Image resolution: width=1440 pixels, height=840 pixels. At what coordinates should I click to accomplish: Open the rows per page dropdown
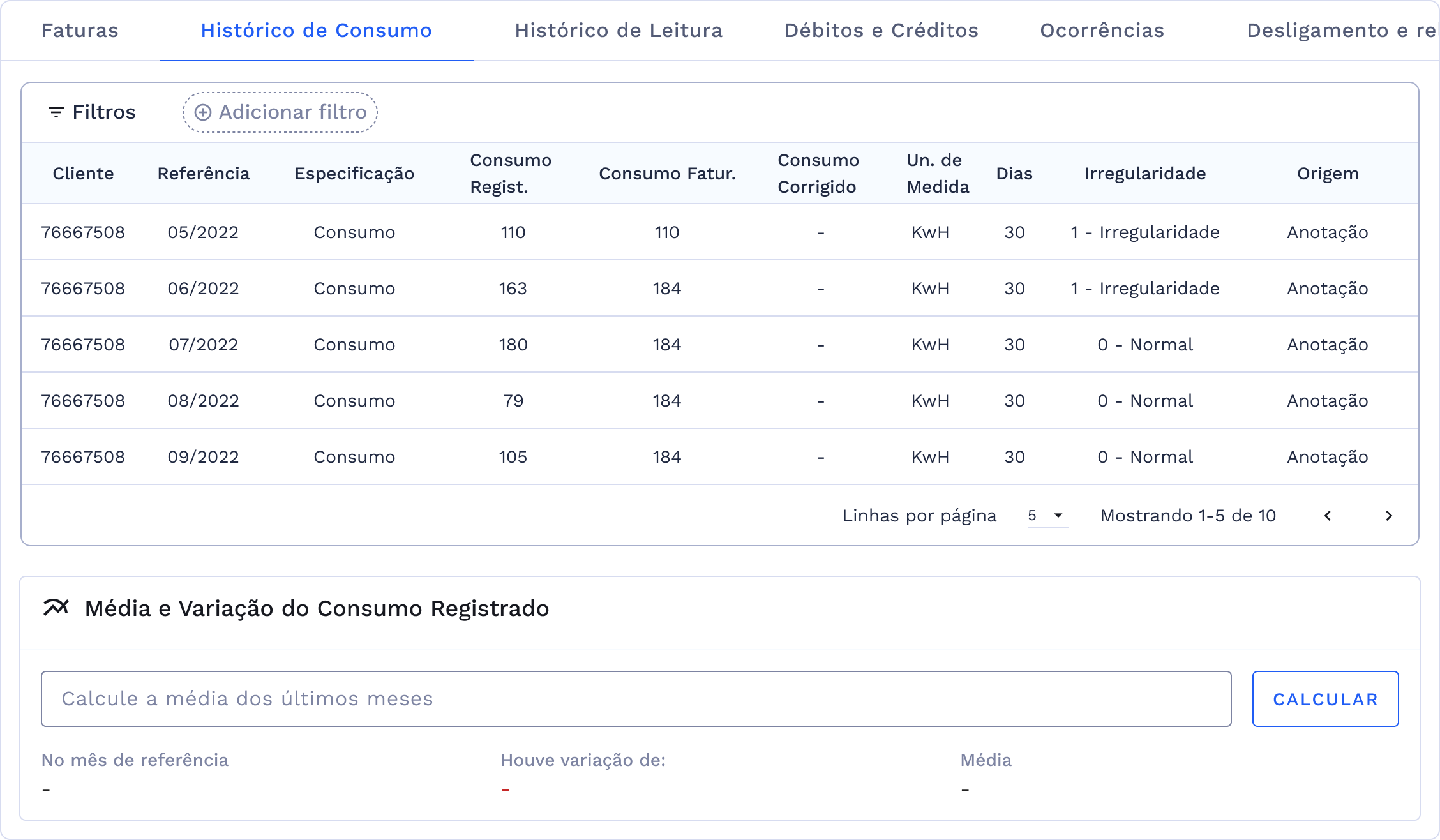(x=1047, y=515)
